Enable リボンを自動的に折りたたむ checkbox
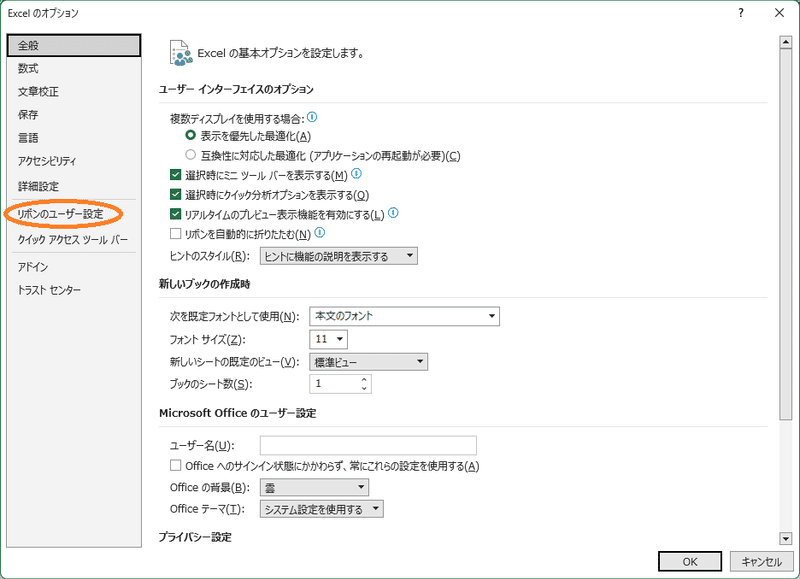The image size is (800, 579). click(x=176, y=234)
